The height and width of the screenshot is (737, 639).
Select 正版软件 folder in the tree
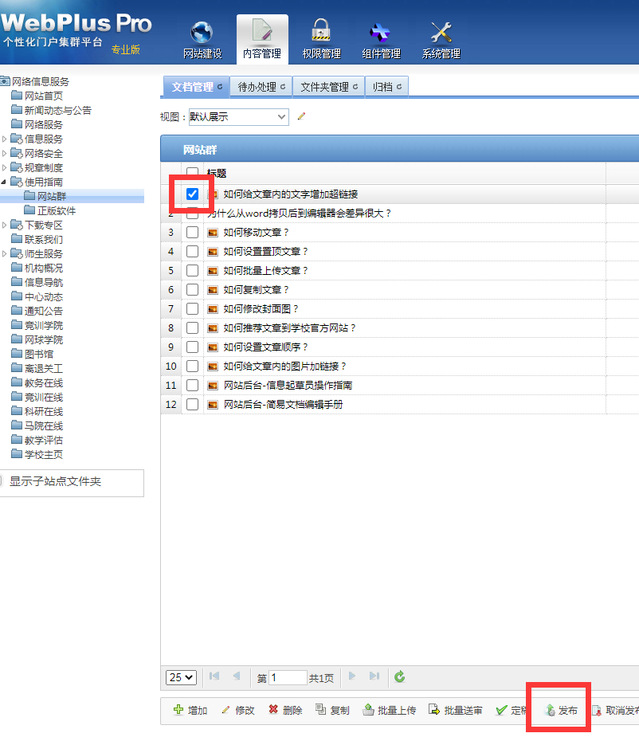pyautogui.click(x=56, y=210)
